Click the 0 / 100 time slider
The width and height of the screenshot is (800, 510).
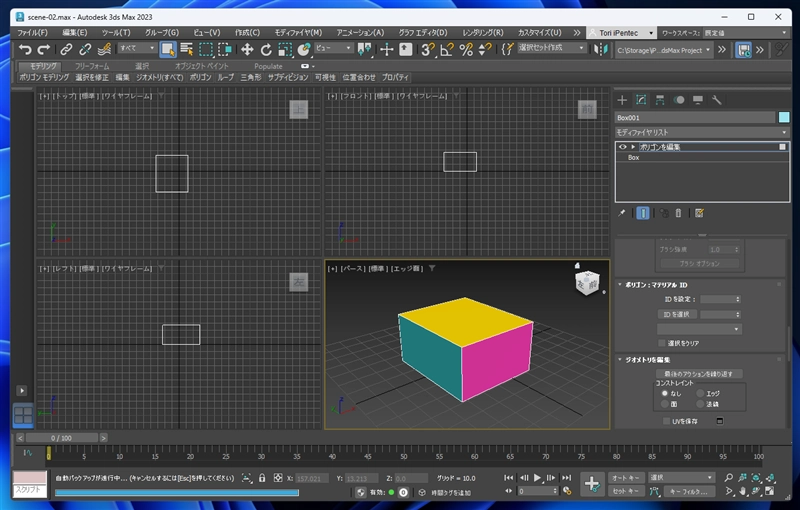pyautogui.click(x=61, y=438)
